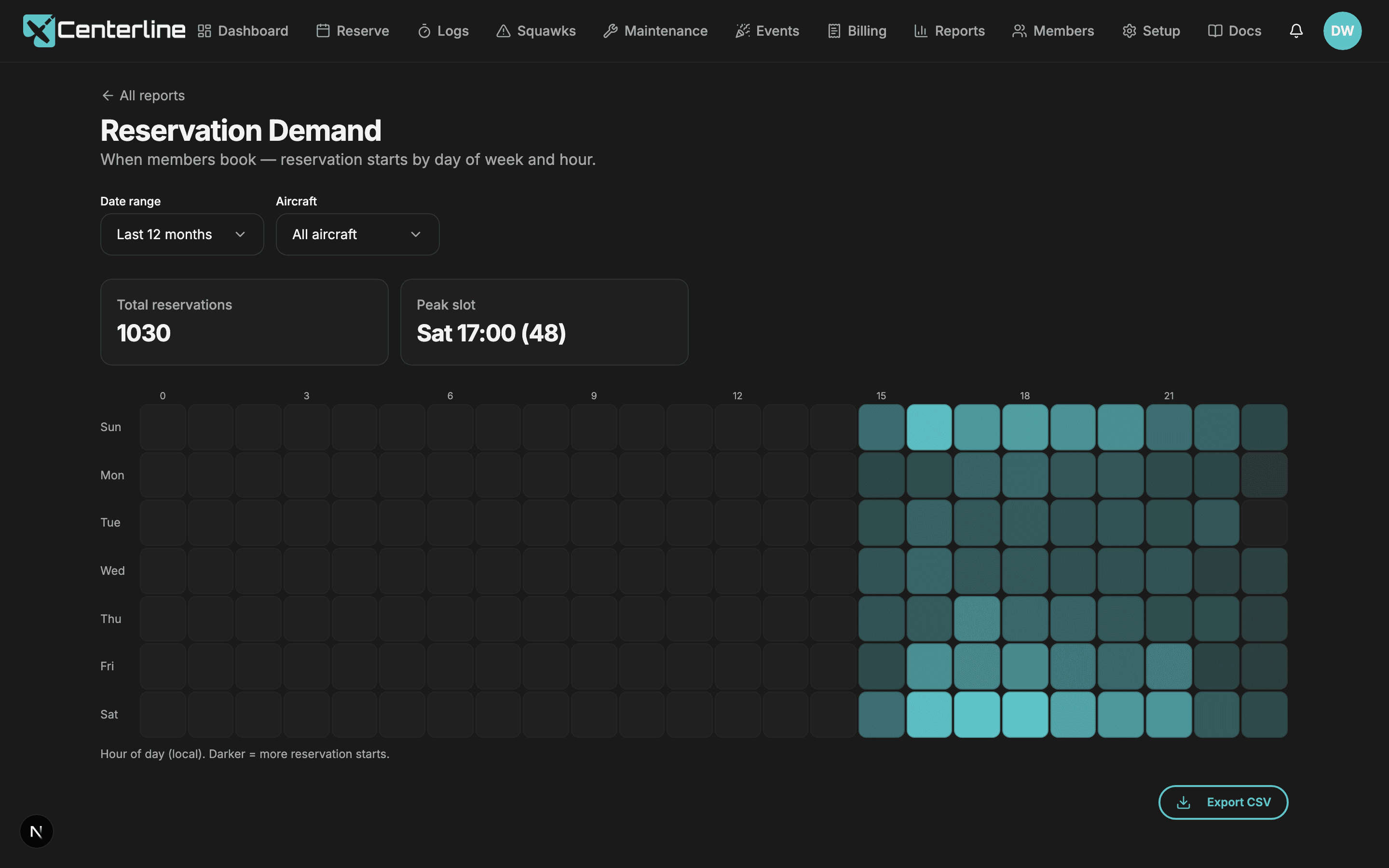Click the Billing receipt icon
The image size is (1389, 868).
834,31
